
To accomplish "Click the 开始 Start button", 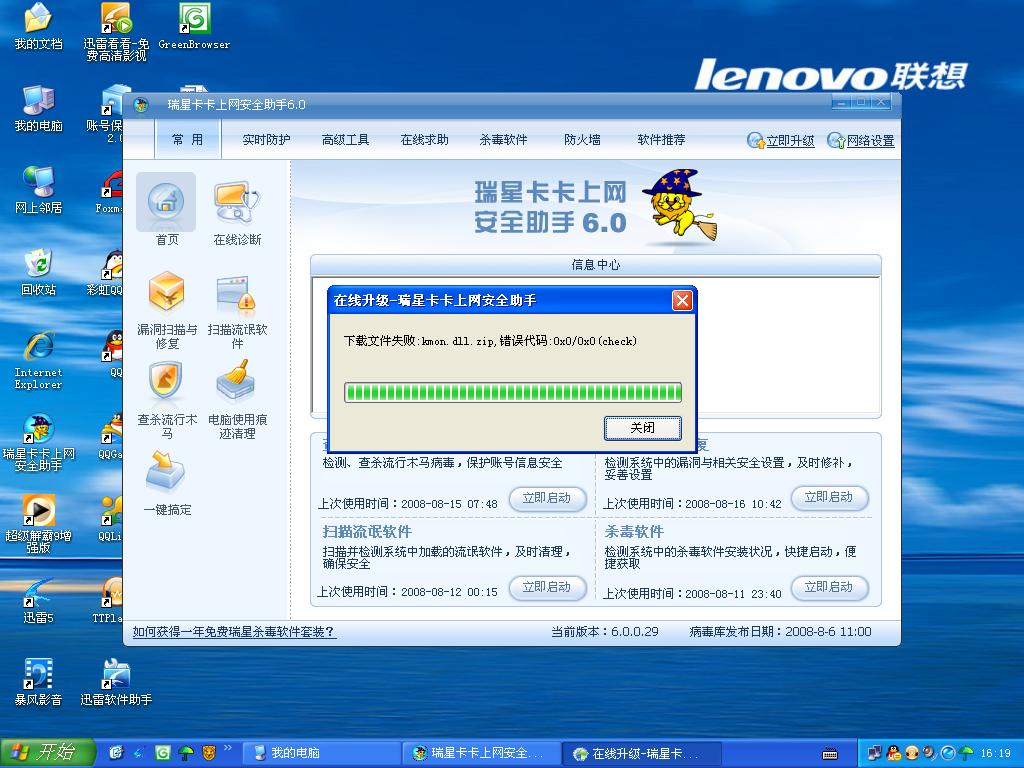I will pyautogui.click(x=47, y=753).
